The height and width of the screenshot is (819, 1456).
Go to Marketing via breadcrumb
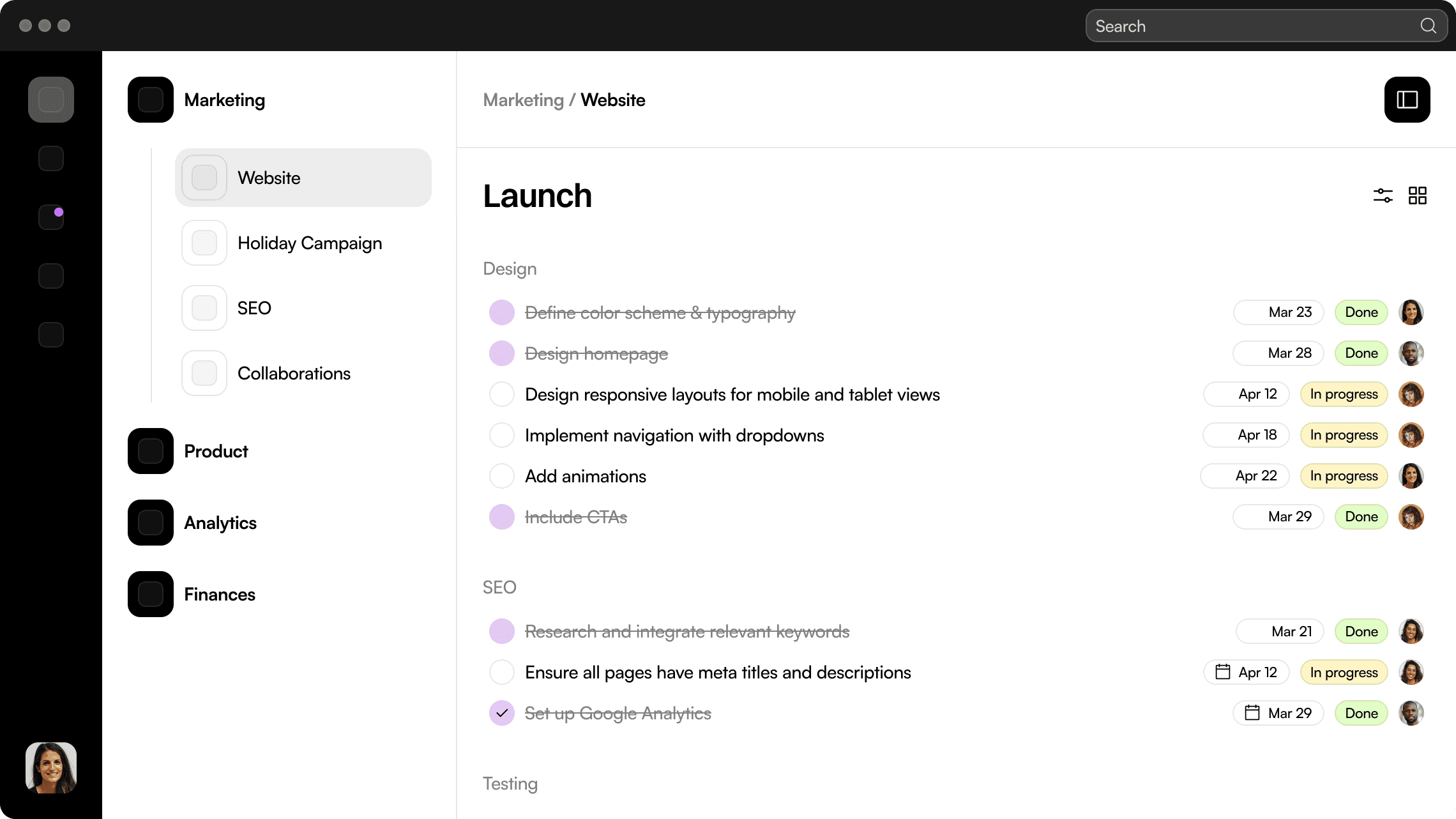point(523,100)
